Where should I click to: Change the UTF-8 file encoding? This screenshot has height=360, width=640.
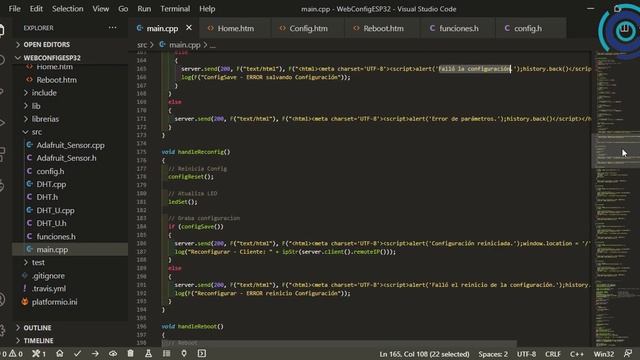[x=526, y=354]
